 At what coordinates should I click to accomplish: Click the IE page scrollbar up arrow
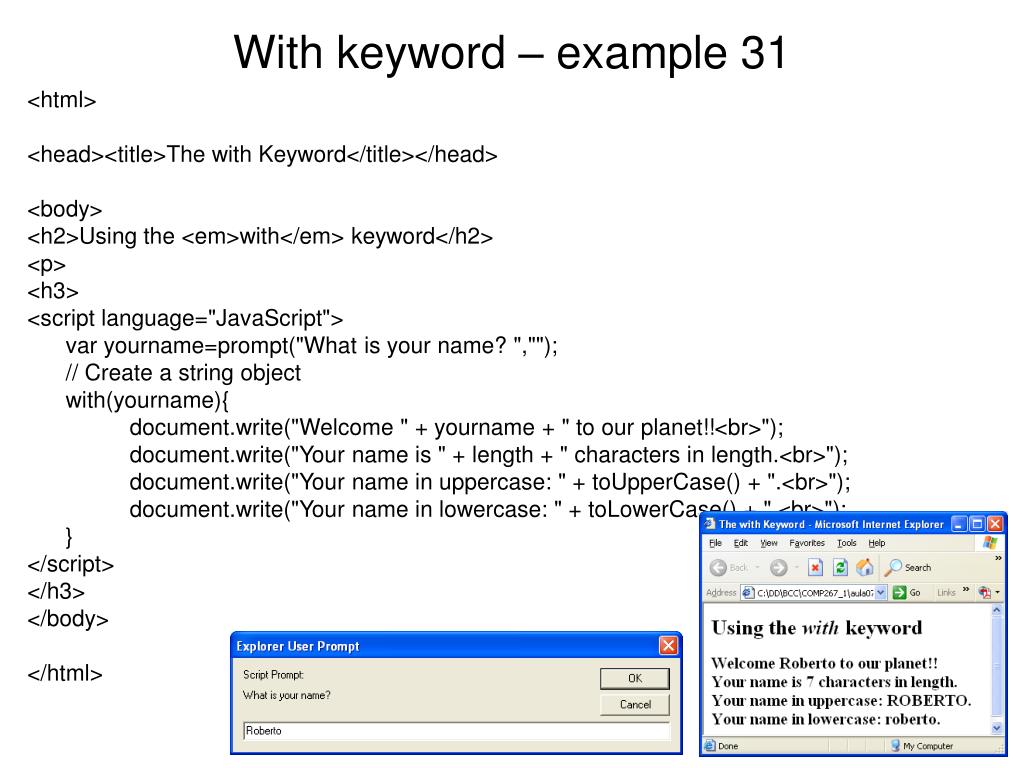coord(996,610)
